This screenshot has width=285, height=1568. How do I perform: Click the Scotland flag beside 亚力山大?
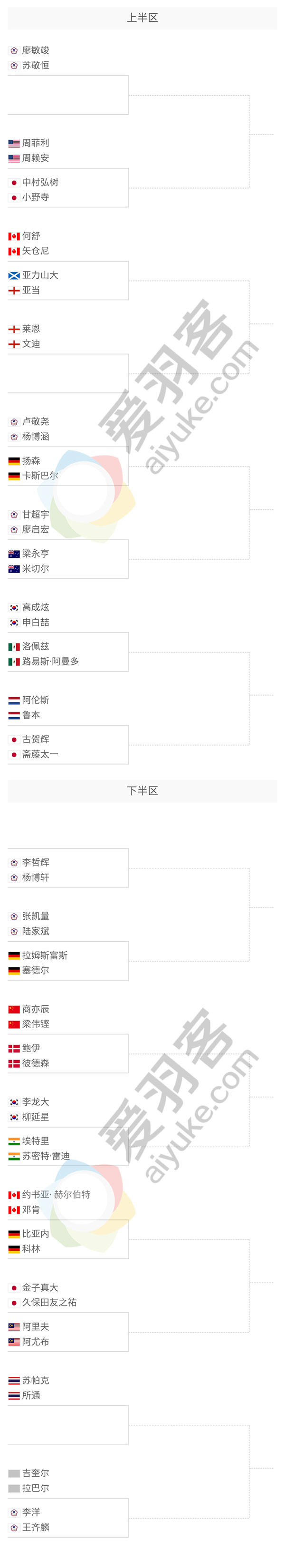click(x=14, y=276)
